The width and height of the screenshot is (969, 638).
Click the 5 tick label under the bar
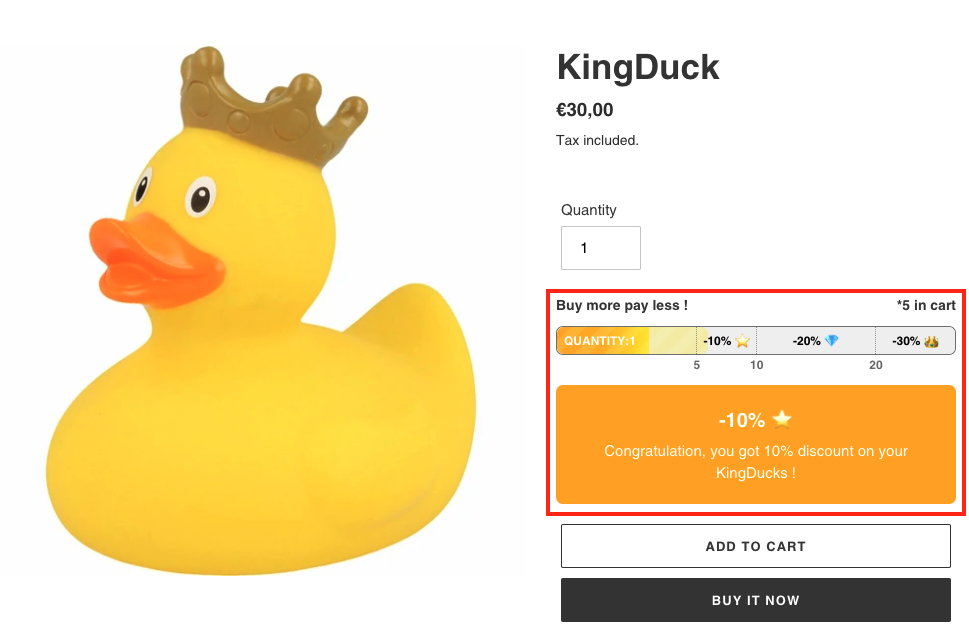click(697, 365)
